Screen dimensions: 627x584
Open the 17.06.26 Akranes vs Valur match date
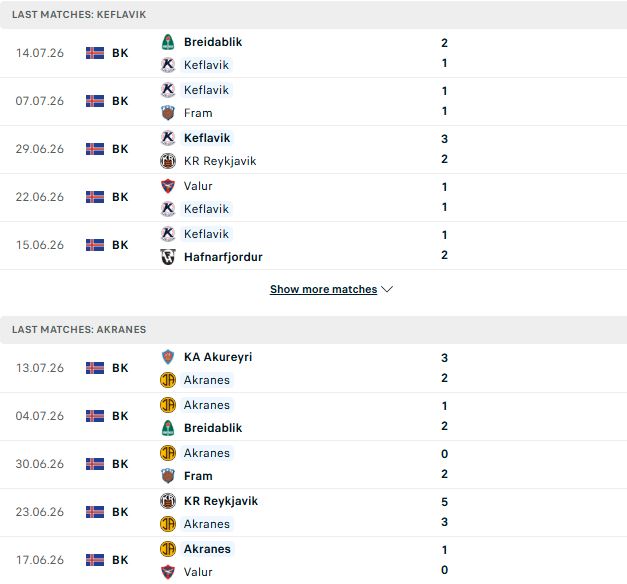[40, 560]
